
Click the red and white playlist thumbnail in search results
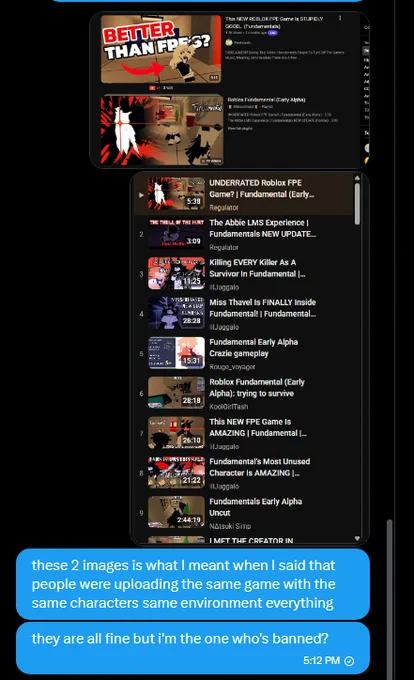click(x=162, y=130)
